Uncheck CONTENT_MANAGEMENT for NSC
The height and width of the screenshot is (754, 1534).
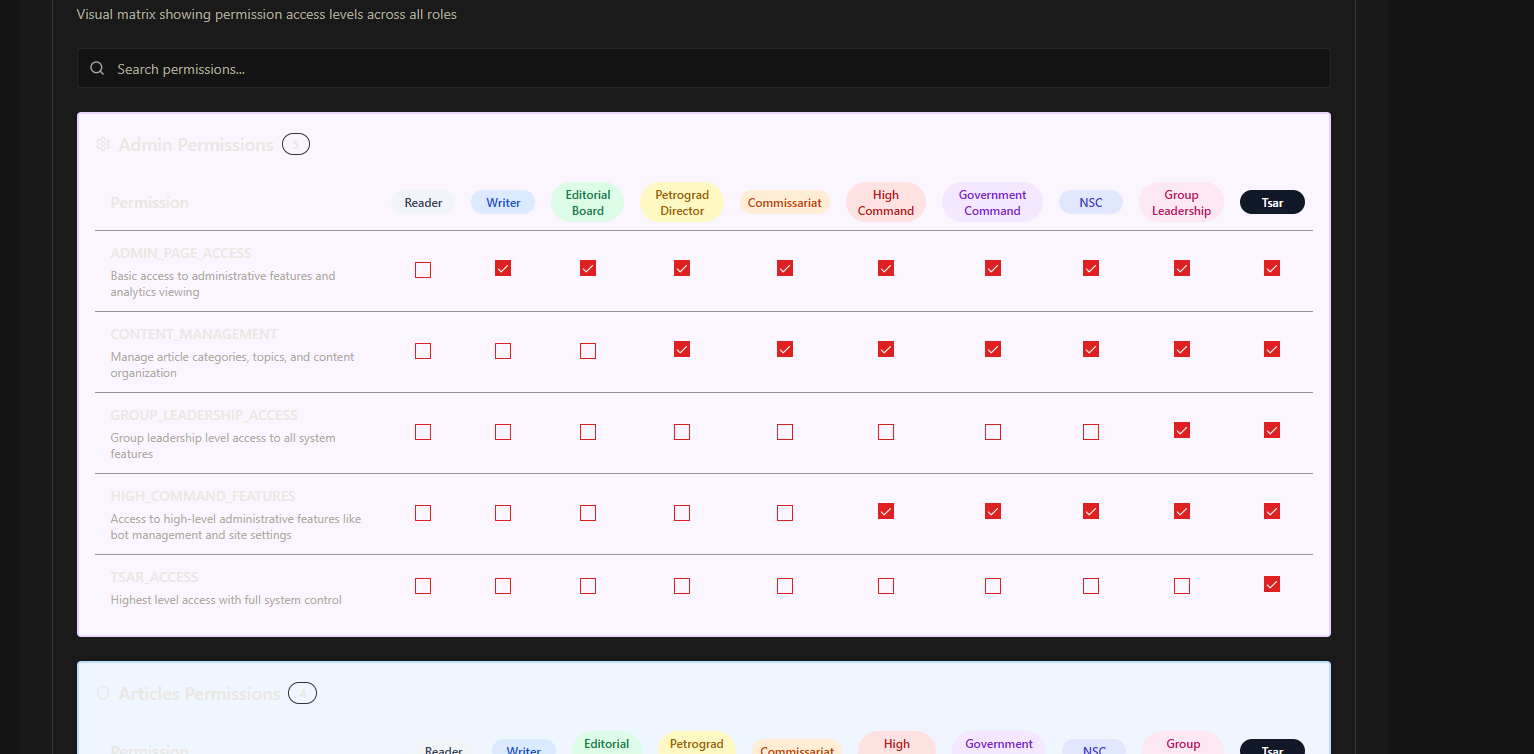coord(1091,349)
